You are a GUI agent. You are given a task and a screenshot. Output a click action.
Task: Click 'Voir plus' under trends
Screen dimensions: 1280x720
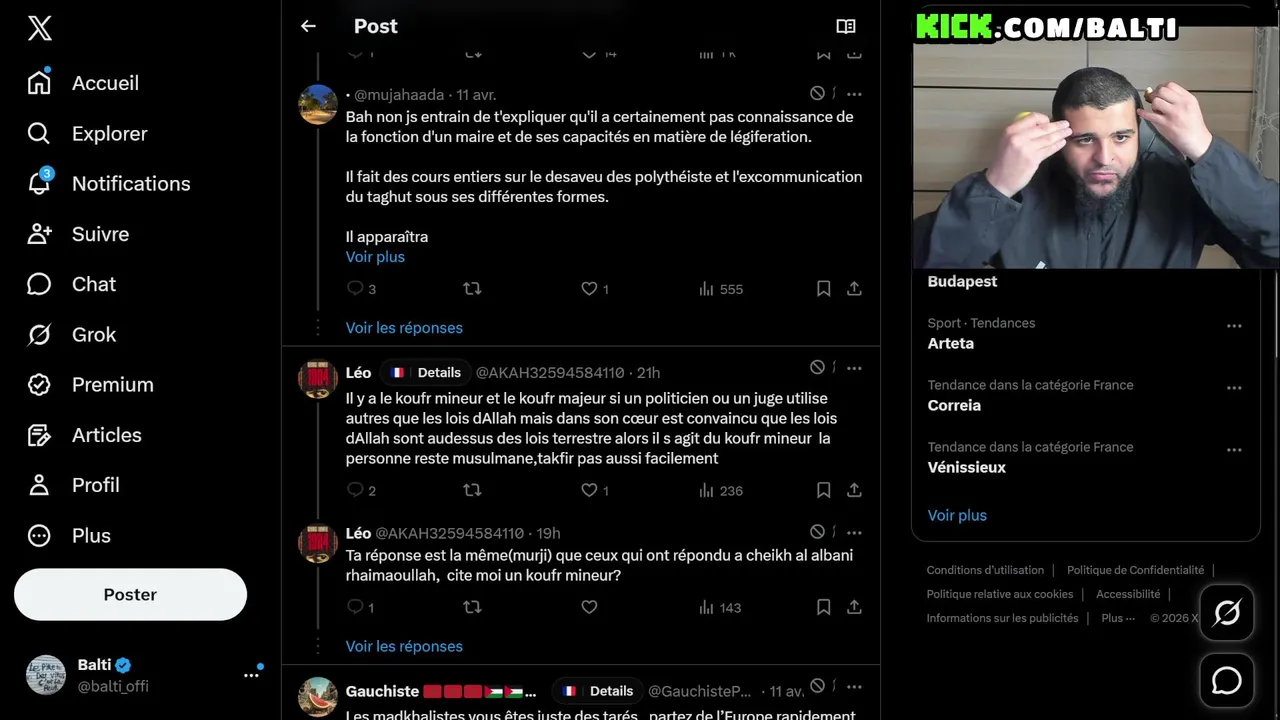coord(957,515)
